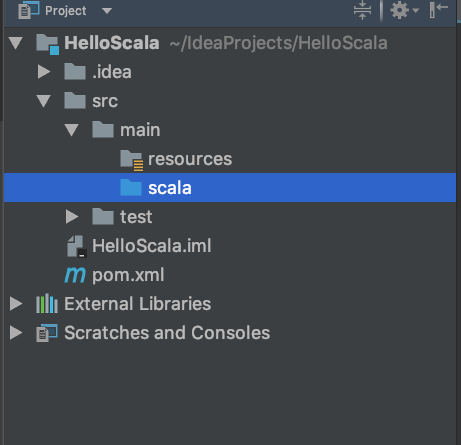This screenshot has height=445, width=461.
Task: Select the scala source folder
Action: [230, 188]
